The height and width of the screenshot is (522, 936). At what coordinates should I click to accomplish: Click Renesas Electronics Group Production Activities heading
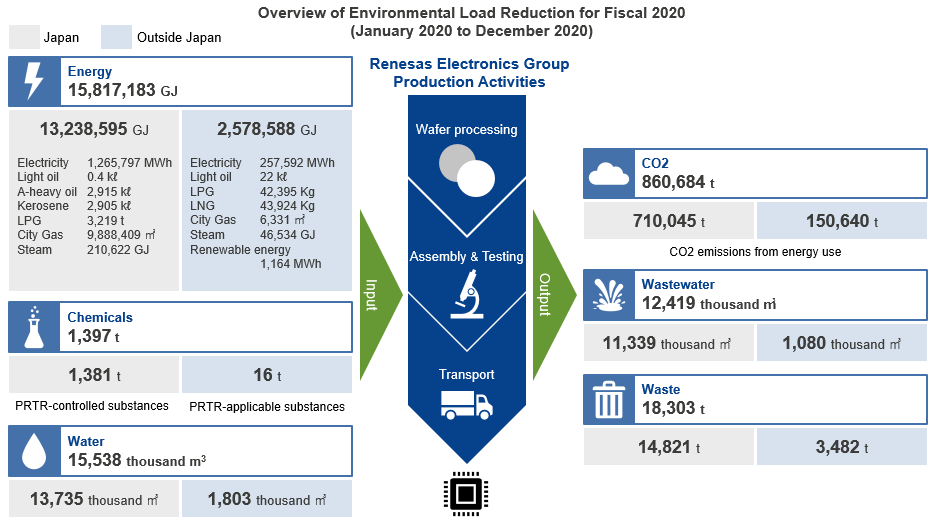pyautogui.click(x=469, y=73)
